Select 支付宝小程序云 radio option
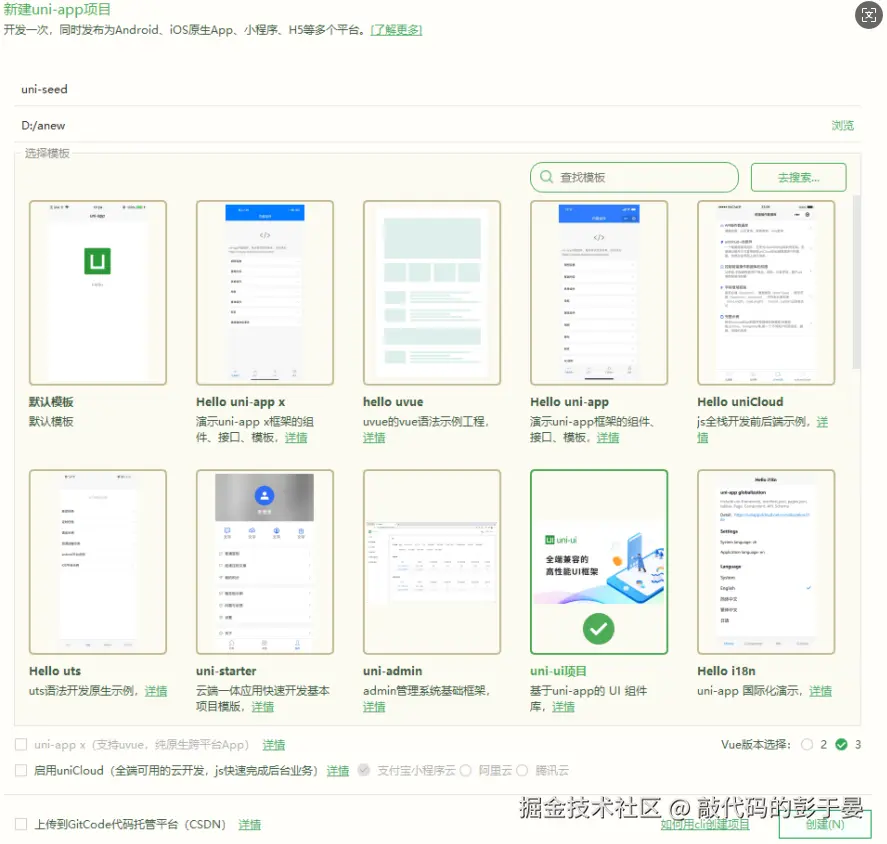Screen dimensions: 887x844 coord(364,770)
